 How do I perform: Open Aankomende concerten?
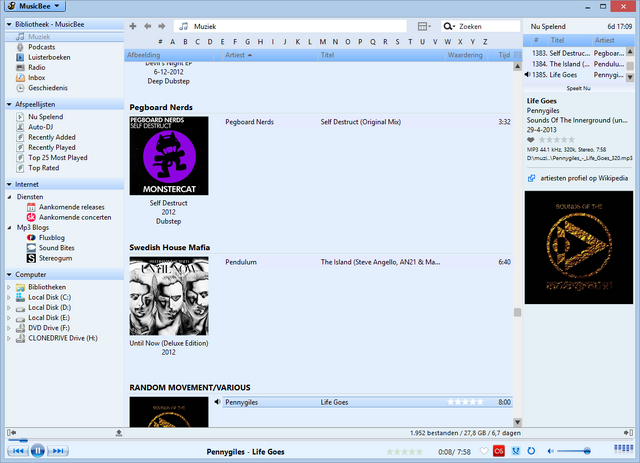pyautogui.click(x=75, y=217)
